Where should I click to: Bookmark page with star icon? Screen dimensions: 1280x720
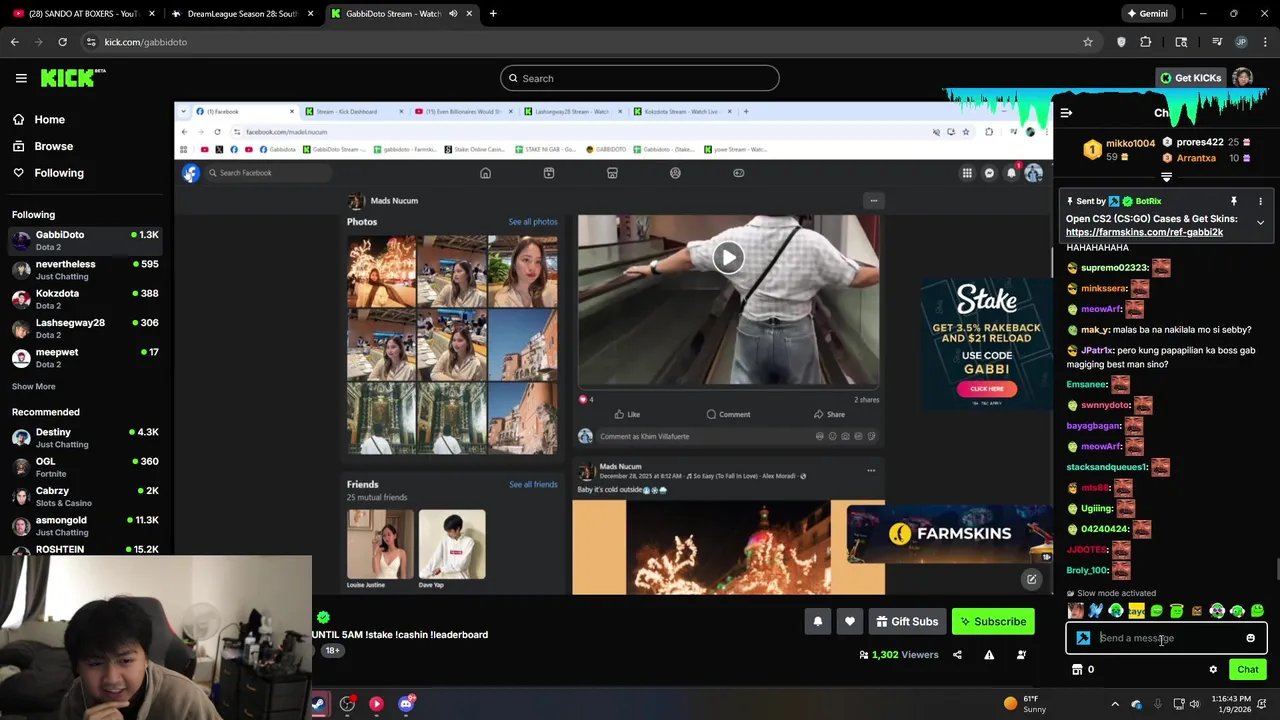[x=1088, y=42]
